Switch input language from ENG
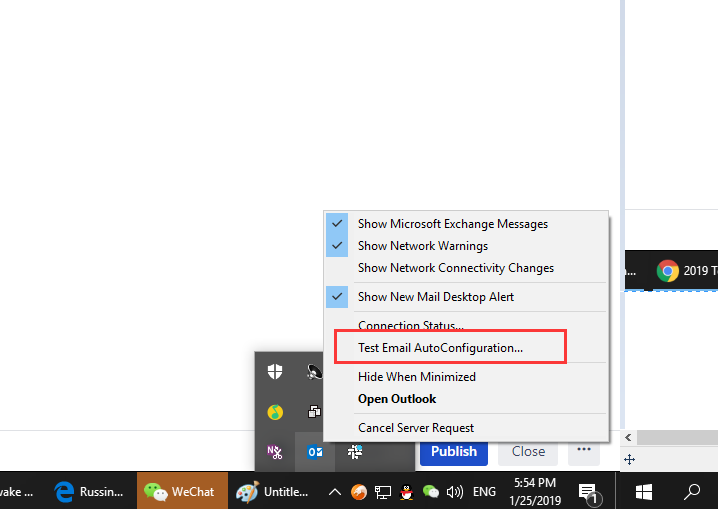 pos(484,492)
